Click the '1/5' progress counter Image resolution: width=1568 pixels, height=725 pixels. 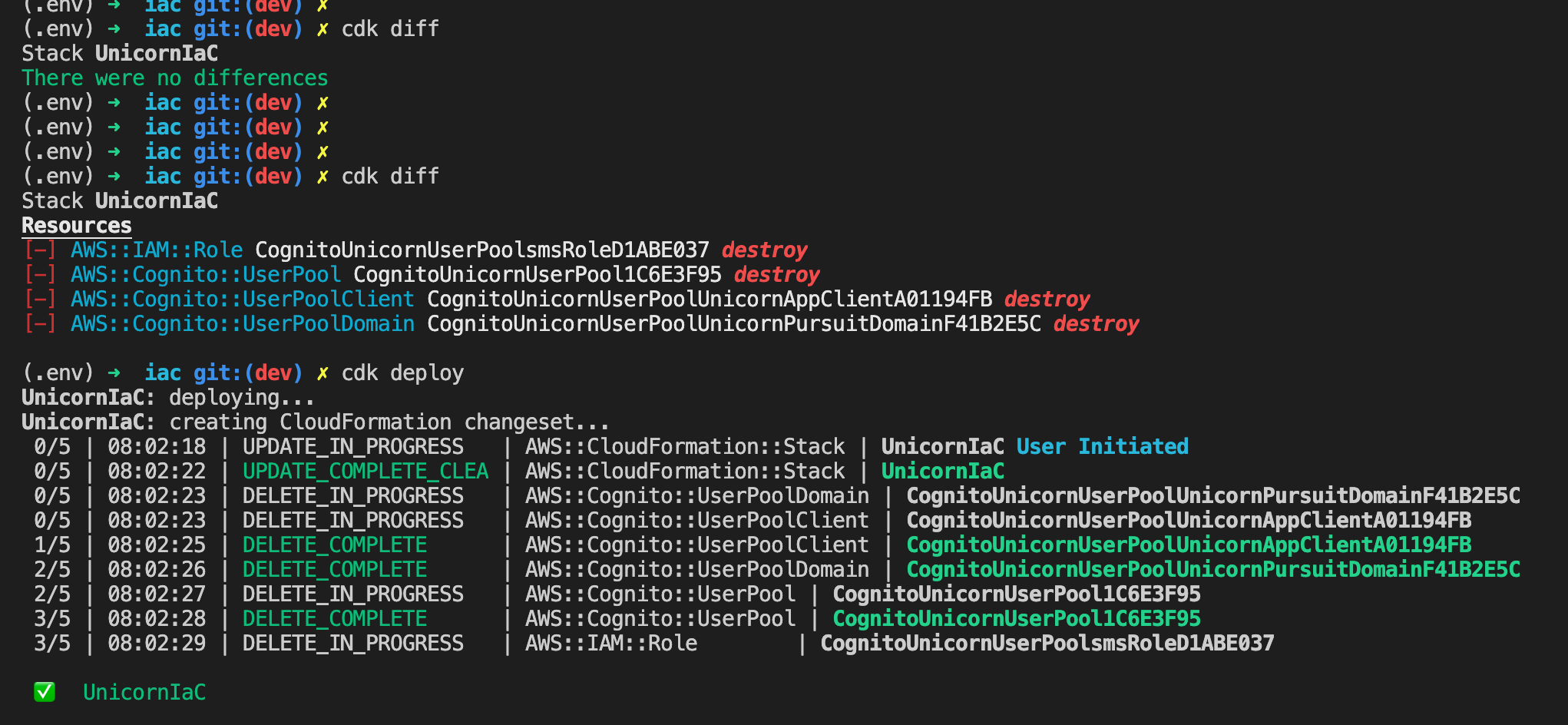(x=52, y=545)
